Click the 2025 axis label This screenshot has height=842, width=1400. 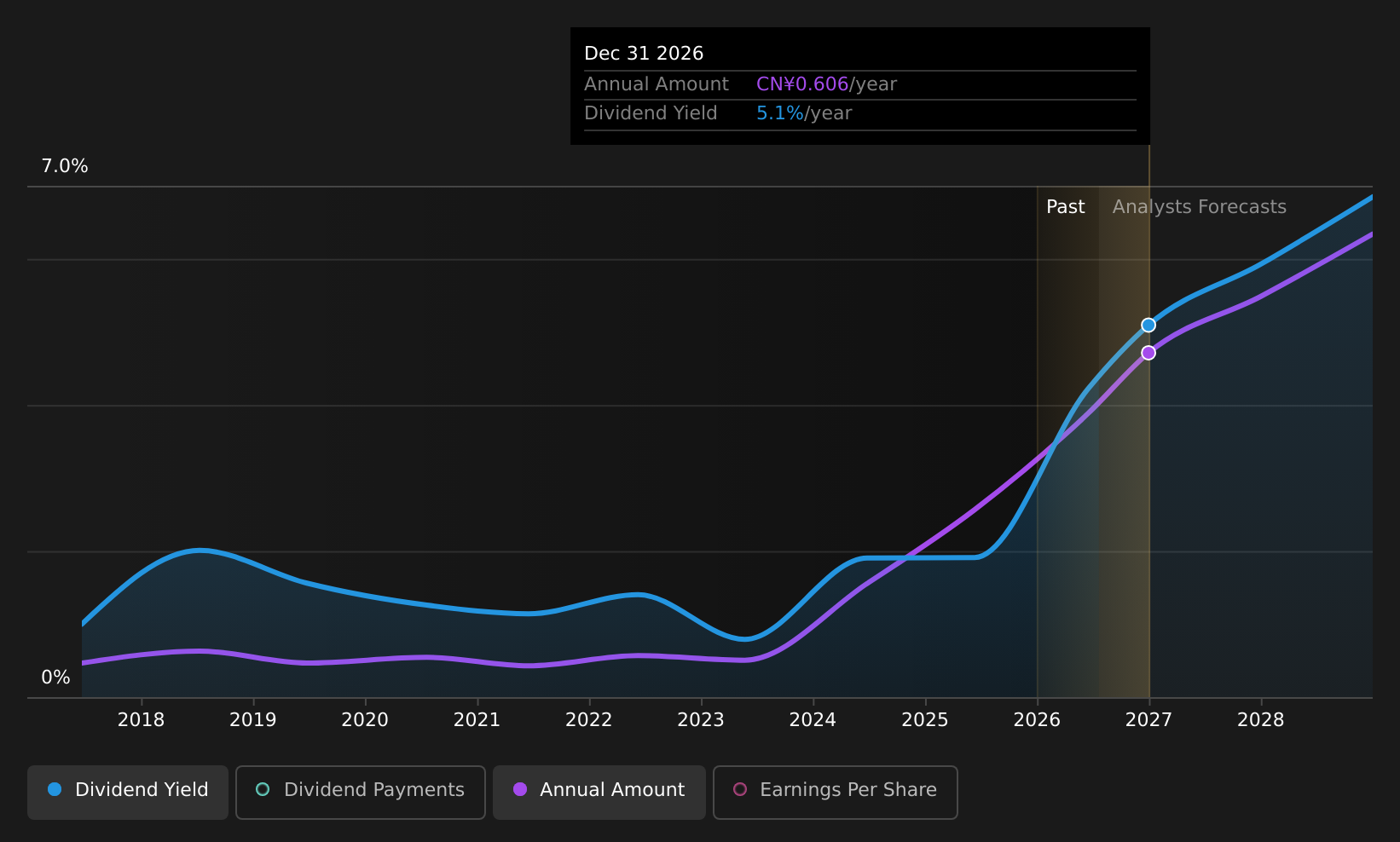pos(925,720)
